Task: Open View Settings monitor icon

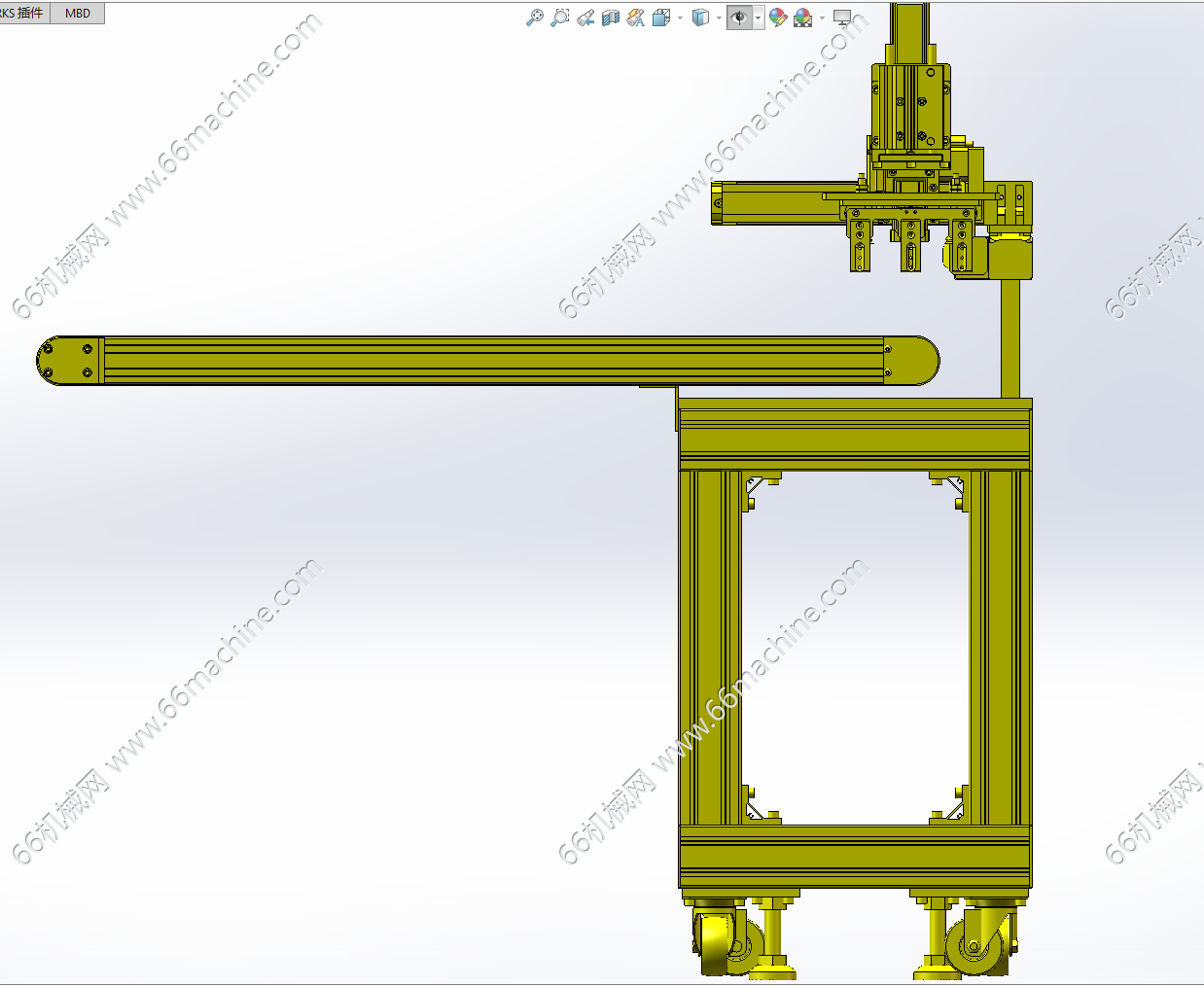Action: (842, 18)
